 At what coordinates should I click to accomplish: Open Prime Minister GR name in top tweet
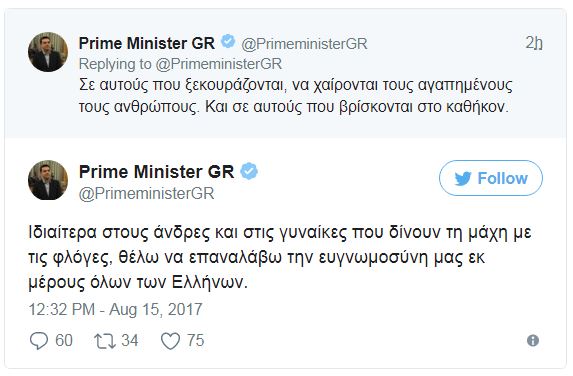147,43
